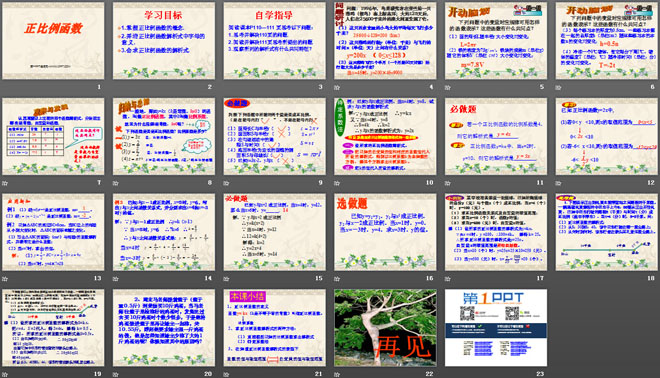The width and height of the screenshot is (660, 378).
Task: Select slide 14 thumbnail with 例3
Action: (164, 232)
